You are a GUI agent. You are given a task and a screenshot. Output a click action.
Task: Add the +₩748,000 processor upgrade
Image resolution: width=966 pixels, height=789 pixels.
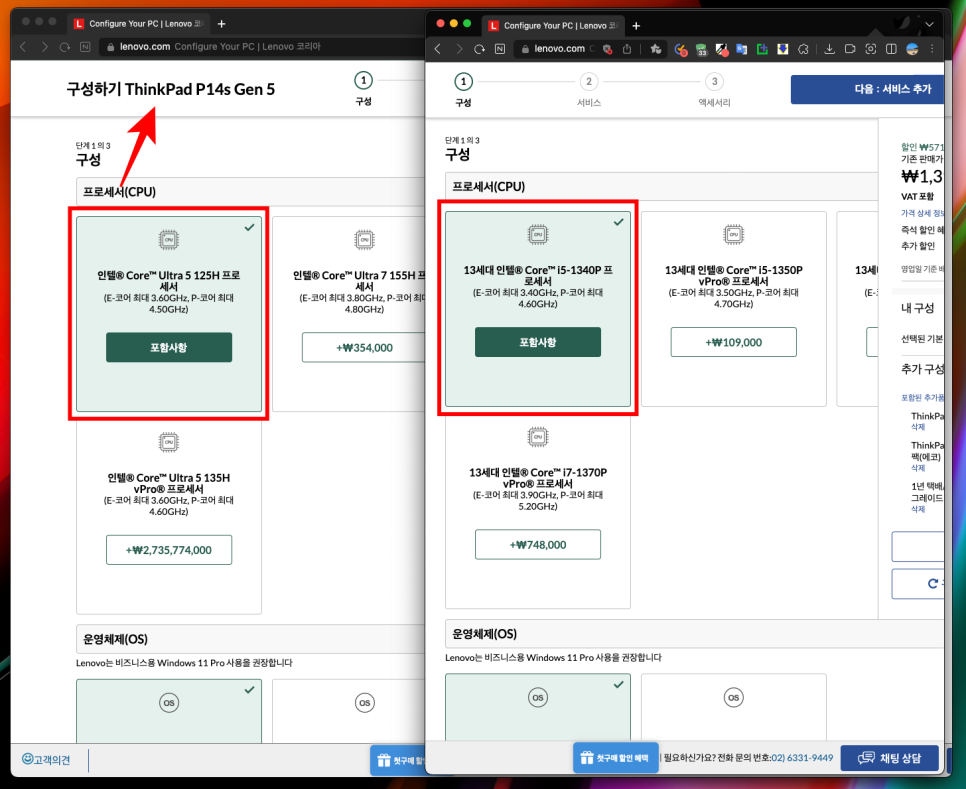click(x=538, y=544)
